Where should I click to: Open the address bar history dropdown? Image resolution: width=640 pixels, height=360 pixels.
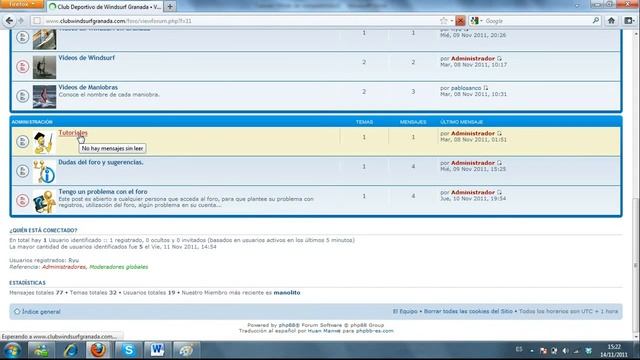click(x=452, y=21)
